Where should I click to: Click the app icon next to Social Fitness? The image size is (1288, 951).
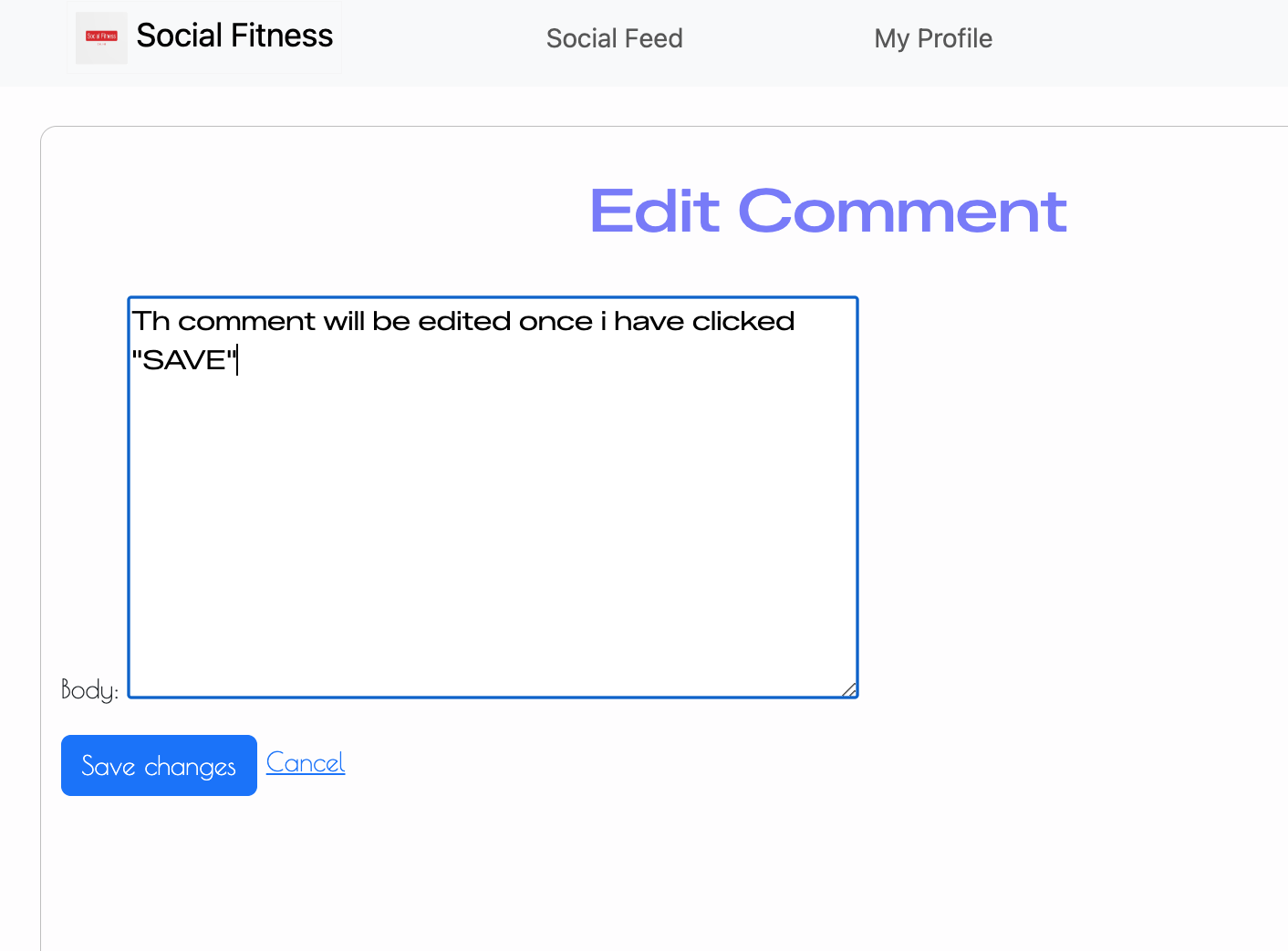[x=101, y=38]
